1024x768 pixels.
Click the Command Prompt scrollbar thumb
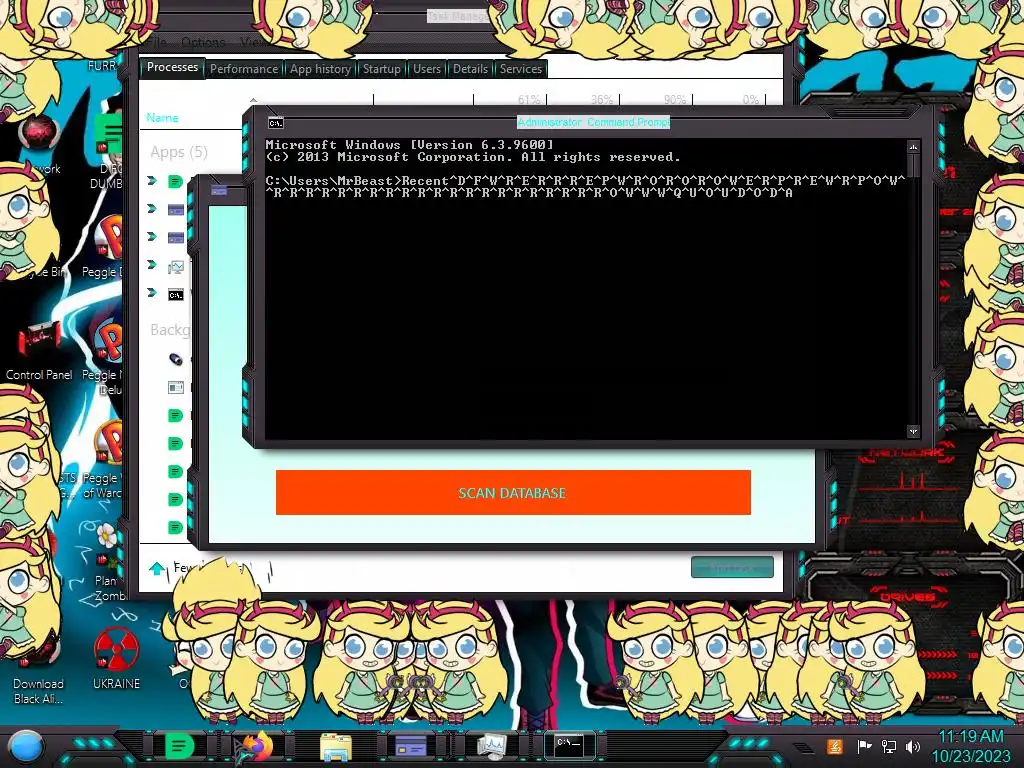point(913,167)
